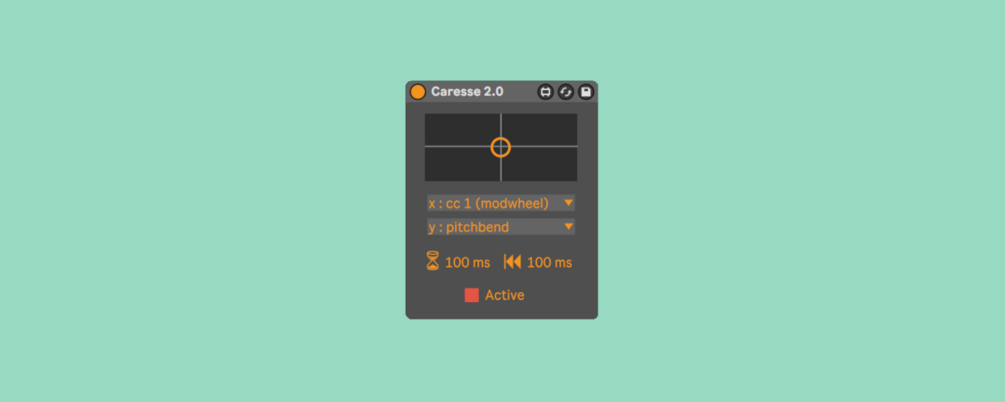Click the orange ring handle in XY pad
Image resolution: width=1005 pixels, height=402 pixels.
[x=501, y=147]
